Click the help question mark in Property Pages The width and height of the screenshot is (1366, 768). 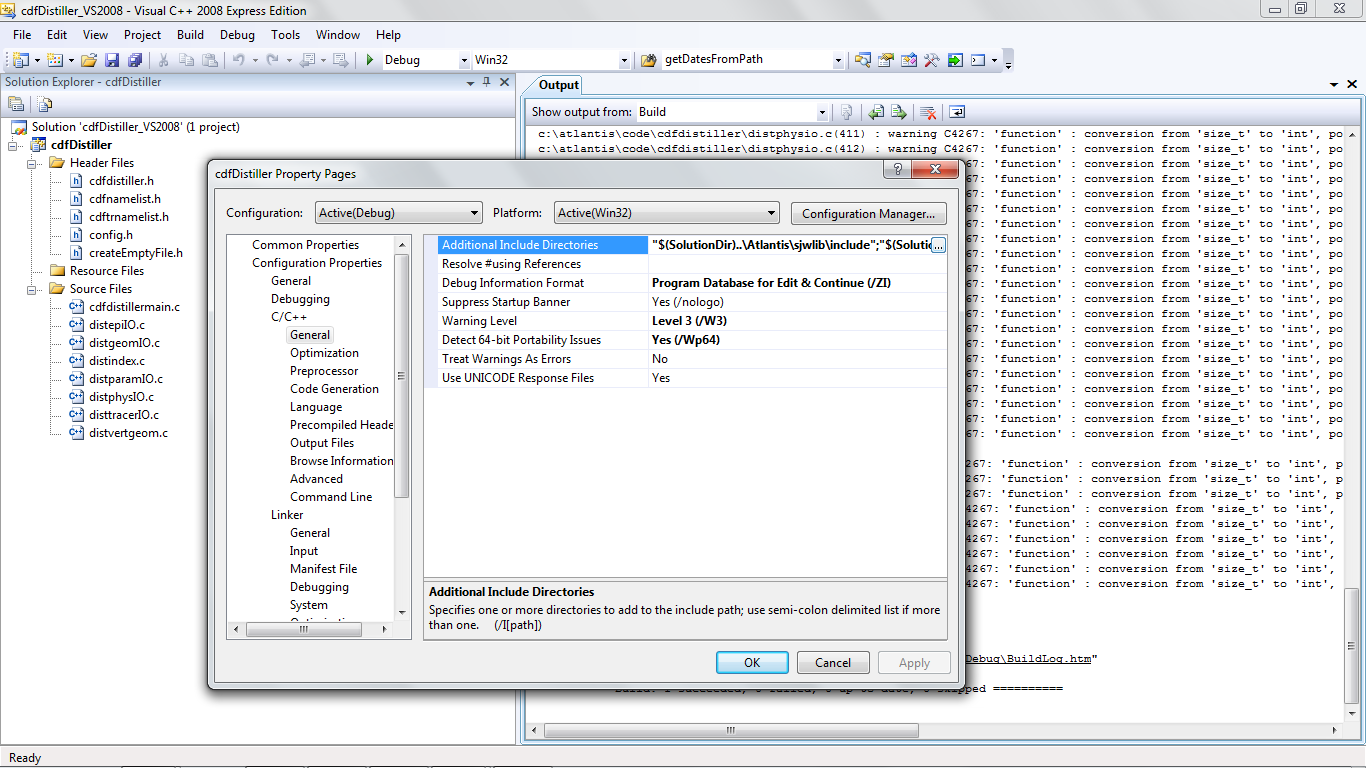[x=898, y=172]
